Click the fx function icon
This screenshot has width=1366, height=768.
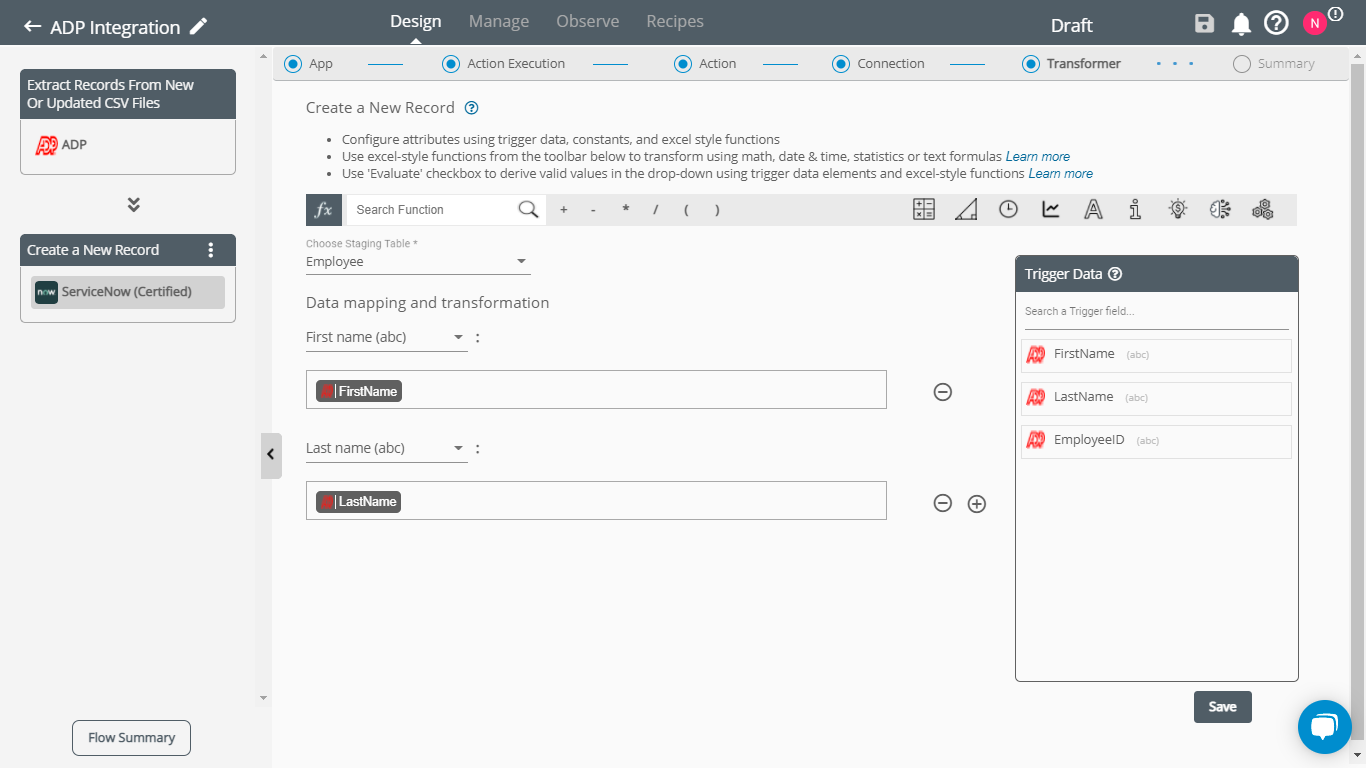[x=324, y=210]
